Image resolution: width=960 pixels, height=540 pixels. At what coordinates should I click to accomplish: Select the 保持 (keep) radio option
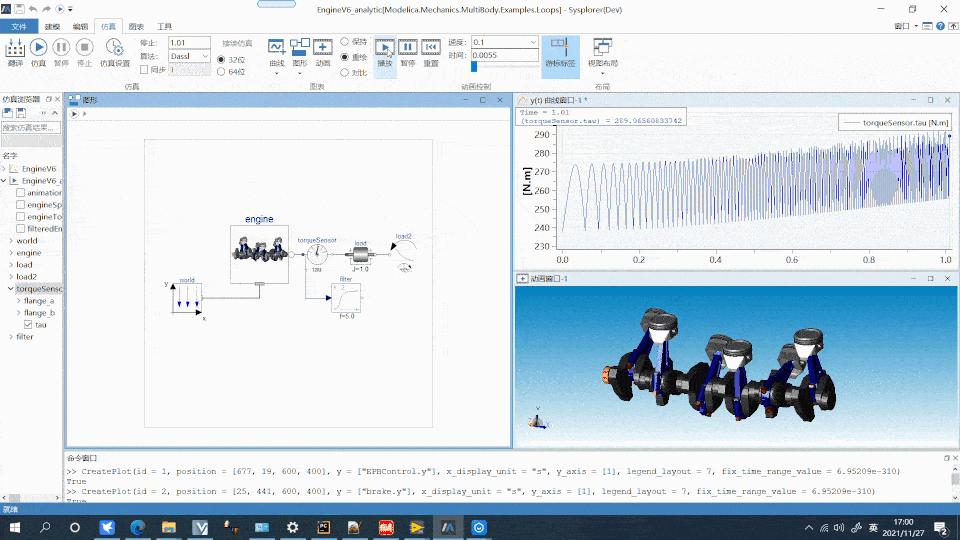(345, 42)
